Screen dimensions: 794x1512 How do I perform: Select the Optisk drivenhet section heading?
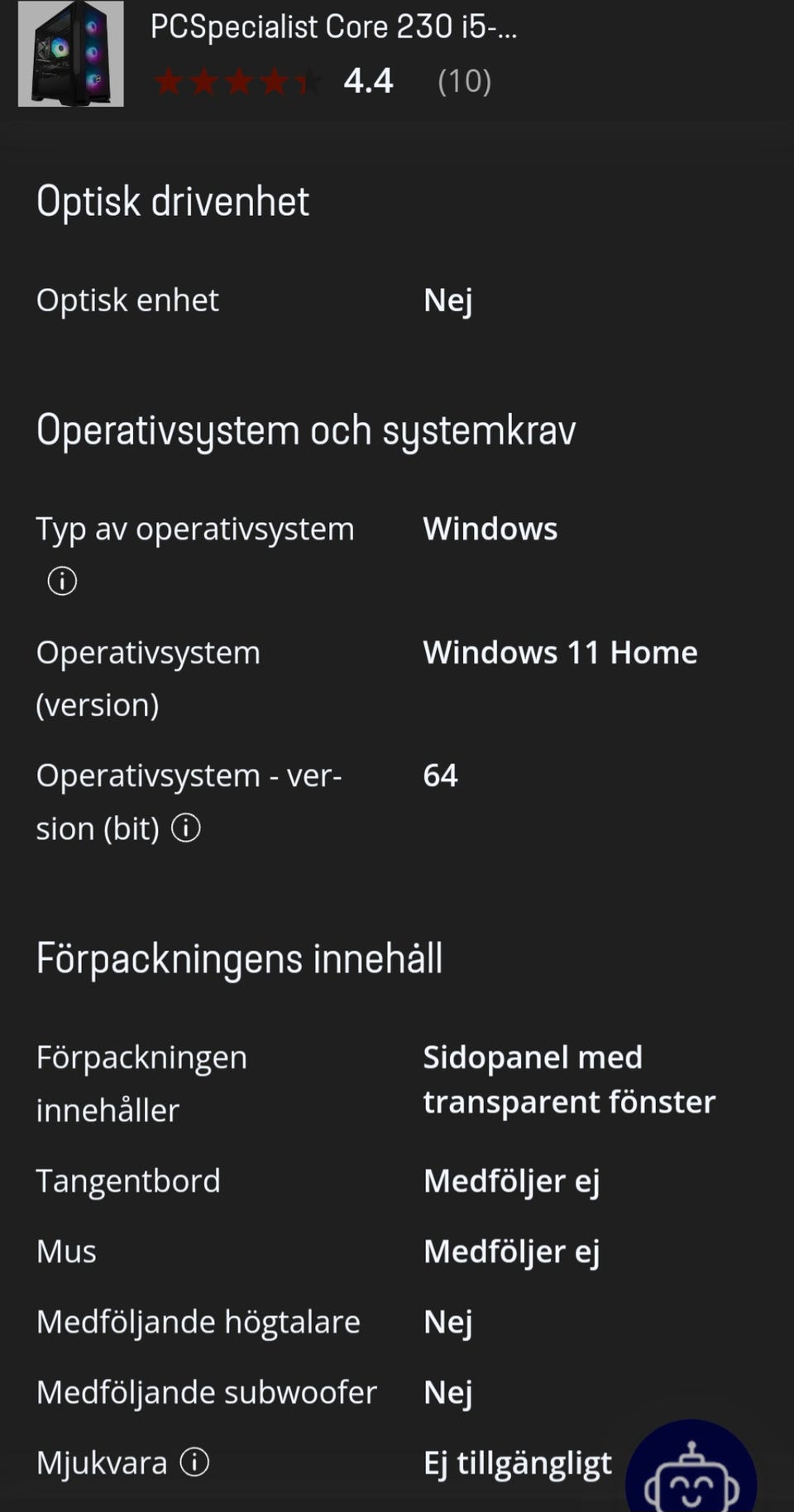(x=173, y=201)
